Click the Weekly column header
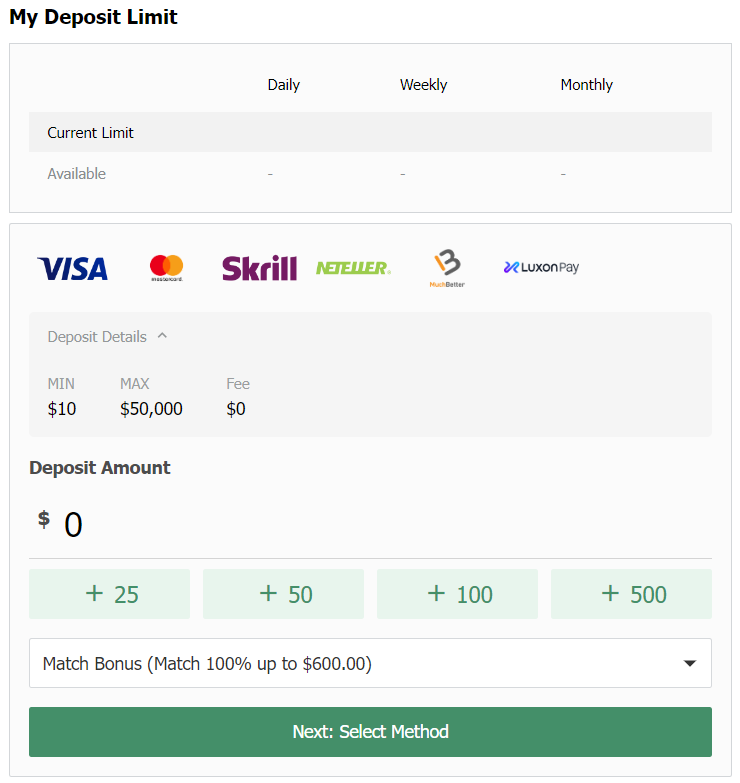This screenshot has height=783, width=740. pyautogui.click(x=423, y=85)
